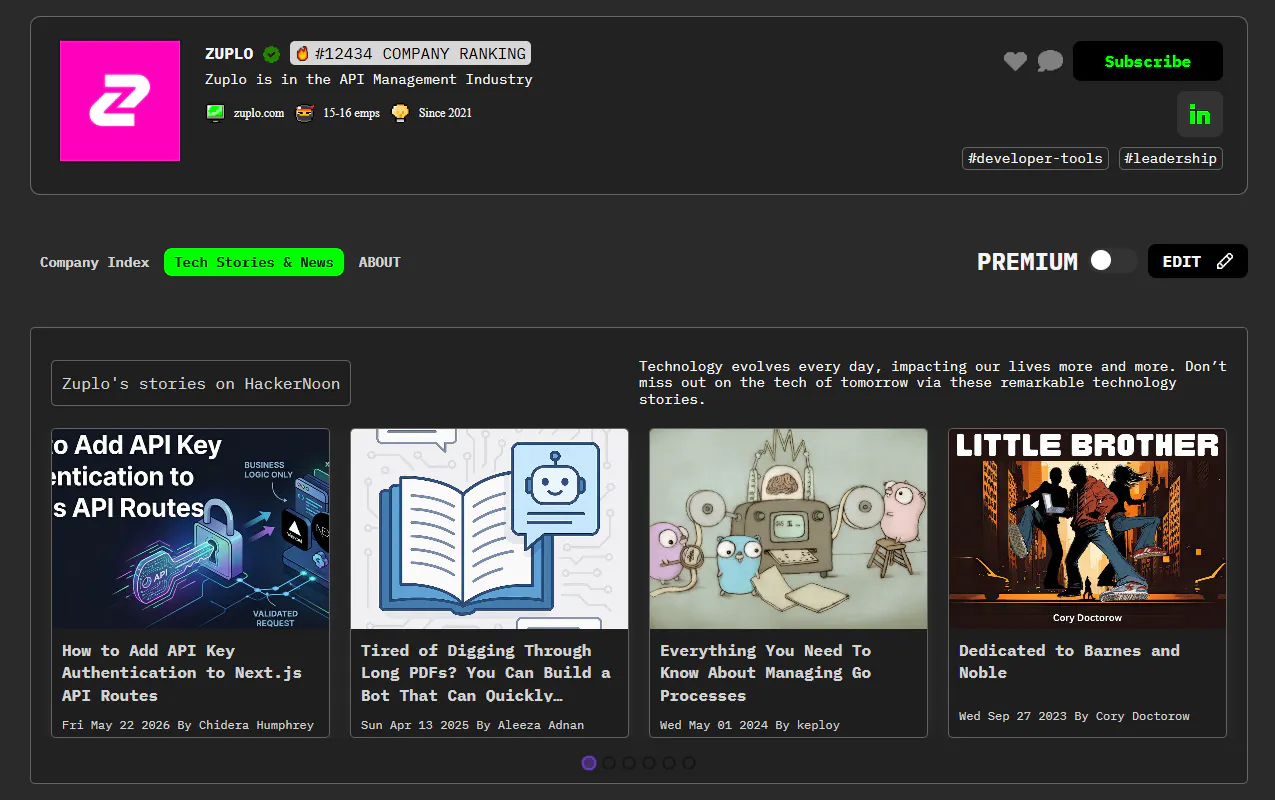This screenshot has height=800, width=1275.
Task: Click the pencil icon in the EDIT button
Action: pyautogui.click(x=1225, y=262)
